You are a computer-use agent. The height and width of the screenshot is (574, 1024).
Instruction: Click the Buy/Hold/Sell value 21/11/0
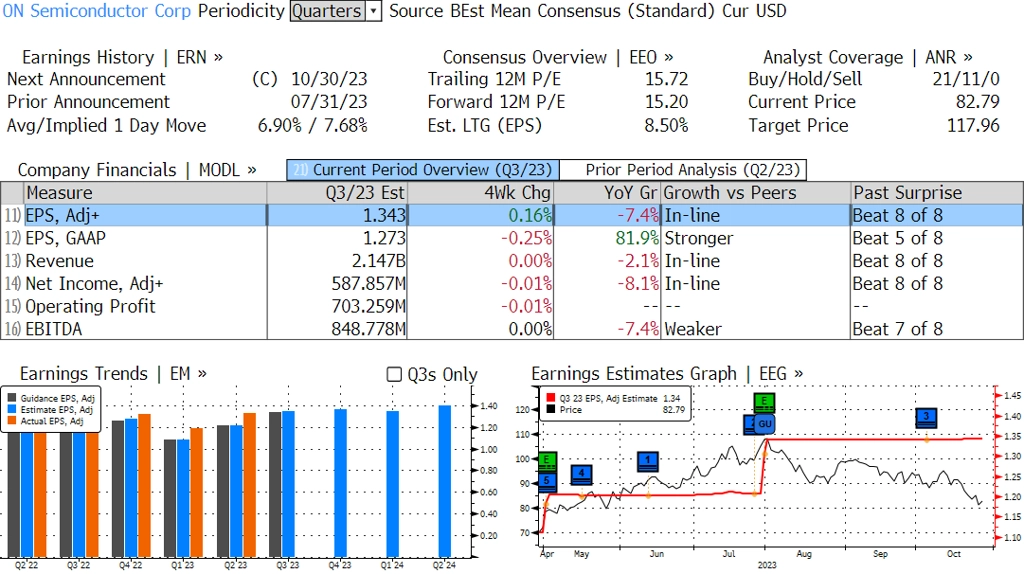966,79
